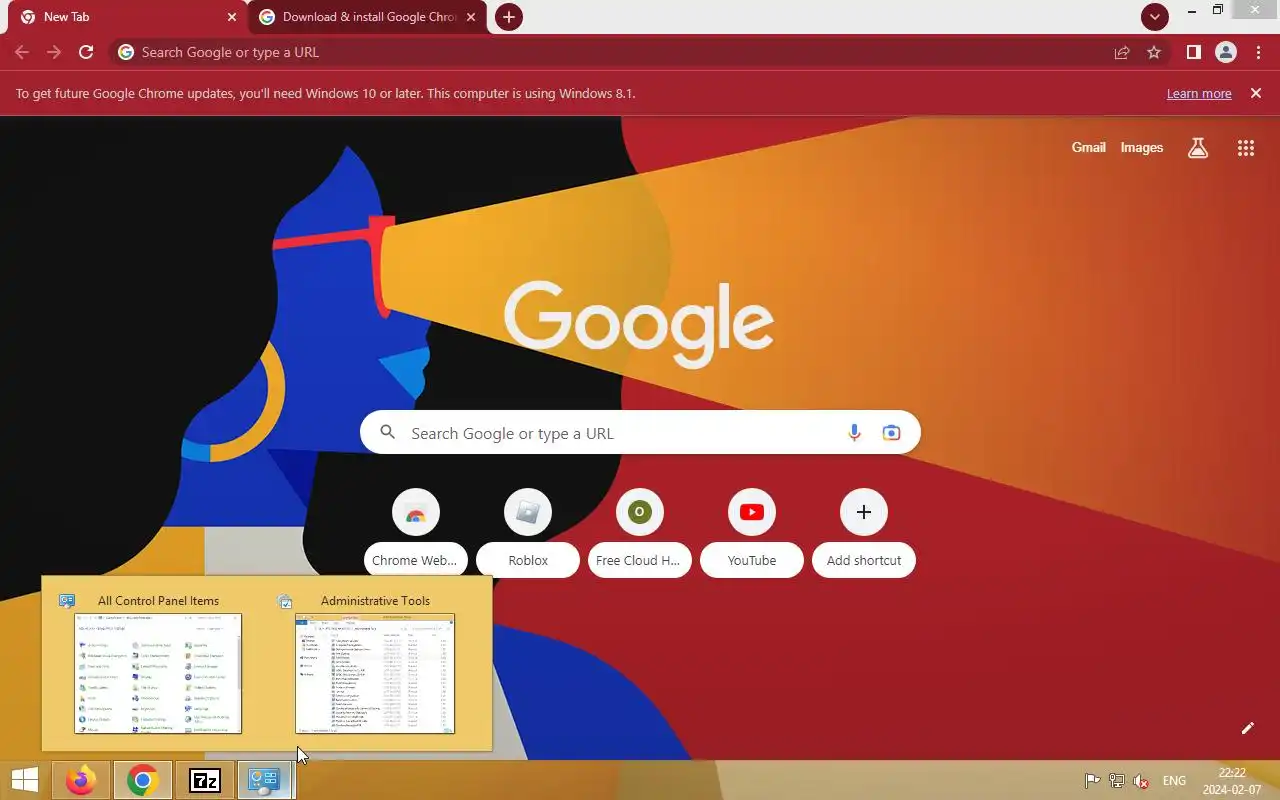Switch to Download & install Google Chrome tab
1280x800 pixels.
tap(368, 17)
